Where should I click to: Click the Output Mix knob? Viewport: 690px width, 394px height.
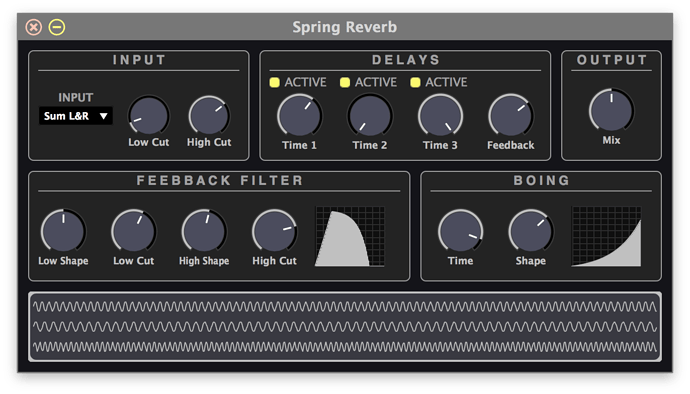tap(611, 110)
